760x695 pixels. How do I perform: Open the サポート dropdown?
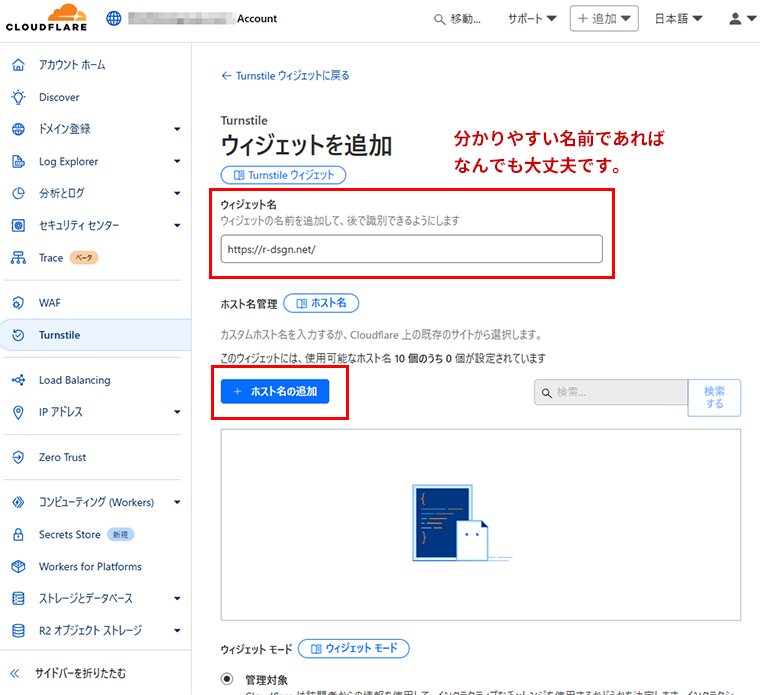(532, 18)
